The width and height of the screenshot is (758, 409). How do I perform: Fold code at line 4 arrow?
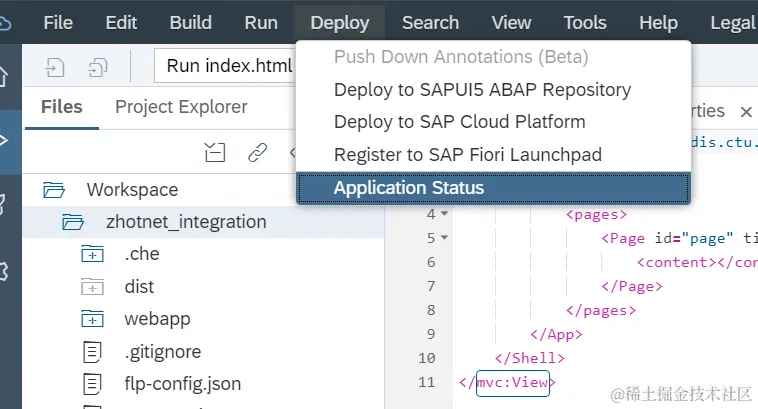(444, 214)
